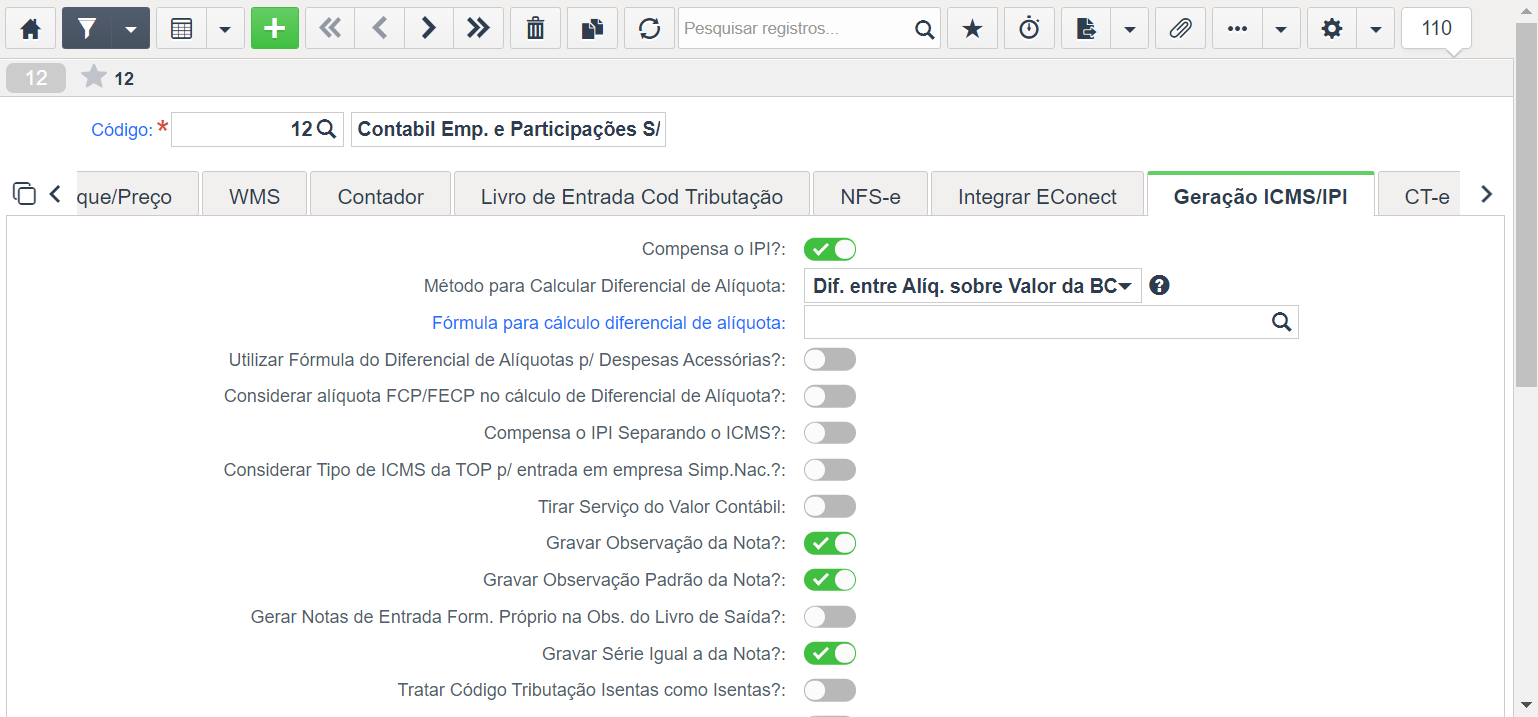Show help for Método Diferencial de Alíquota
Viewport: 1538px width, 717px height.
pos(1159,285)
